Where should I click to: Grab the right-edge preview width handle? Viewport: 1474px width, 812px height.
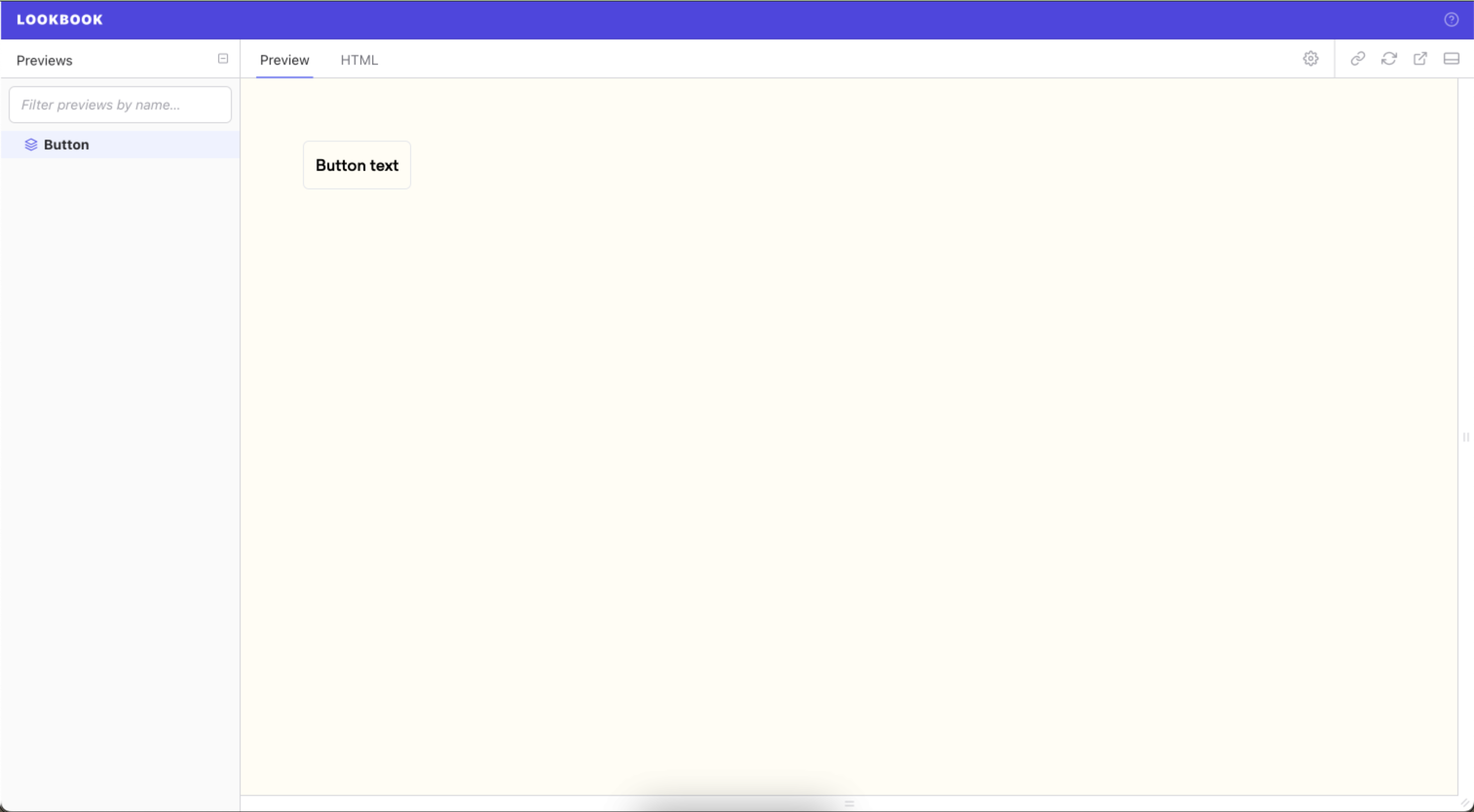[x=1465, y=437]
